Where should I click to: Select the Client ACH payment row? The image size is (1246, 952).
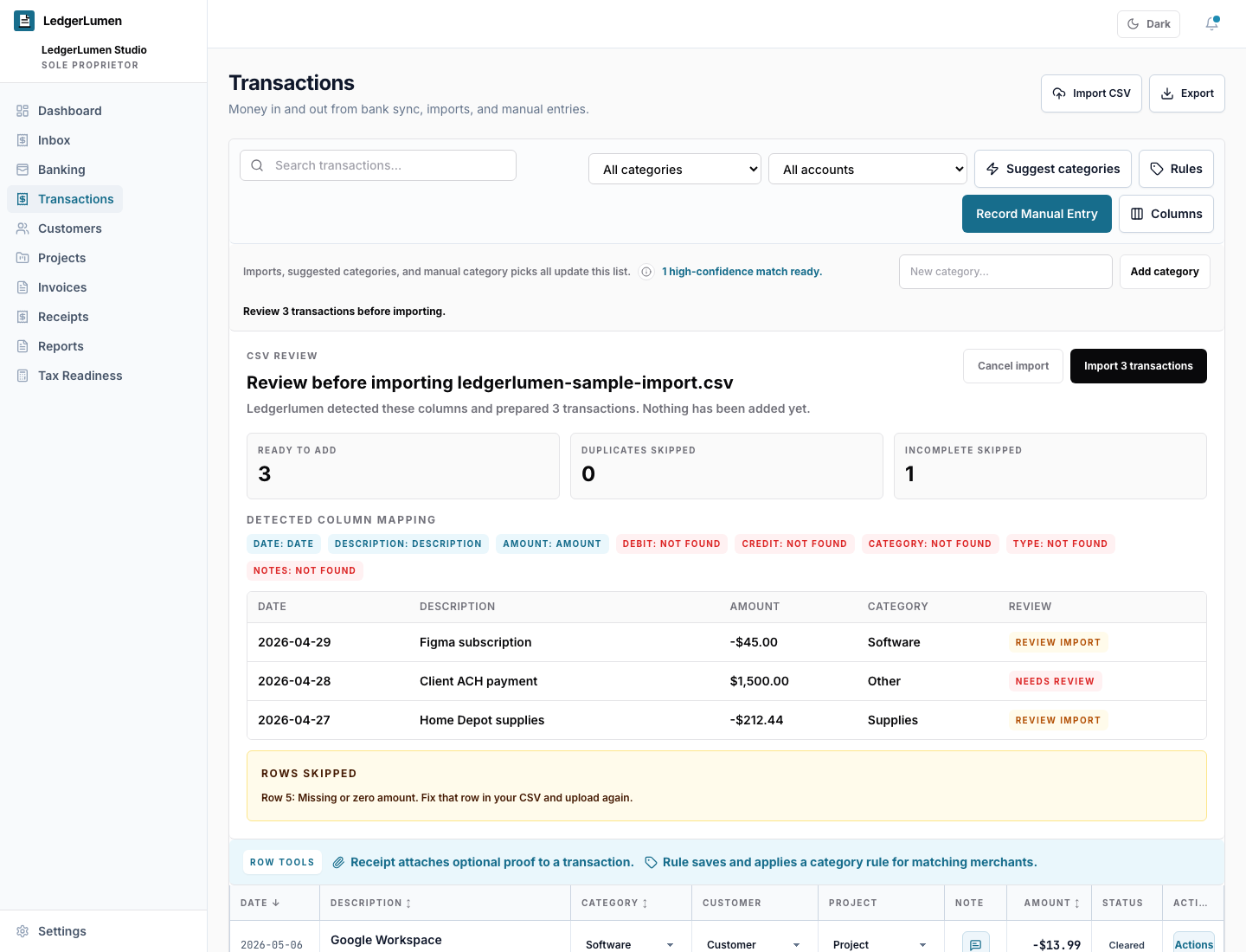(727, 681)
